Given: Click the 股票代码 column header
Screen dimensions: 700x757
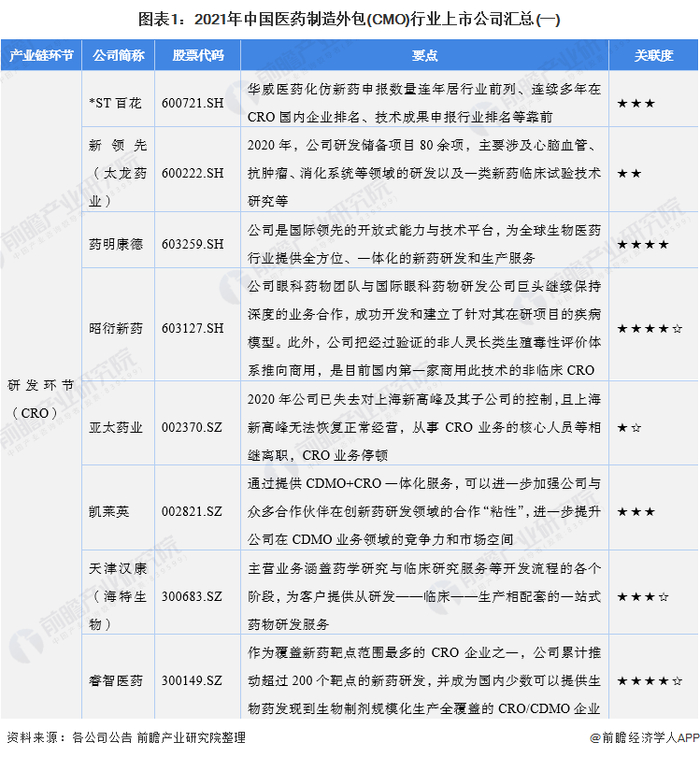Looking at the screenshot, I should (x=198, y=56).
